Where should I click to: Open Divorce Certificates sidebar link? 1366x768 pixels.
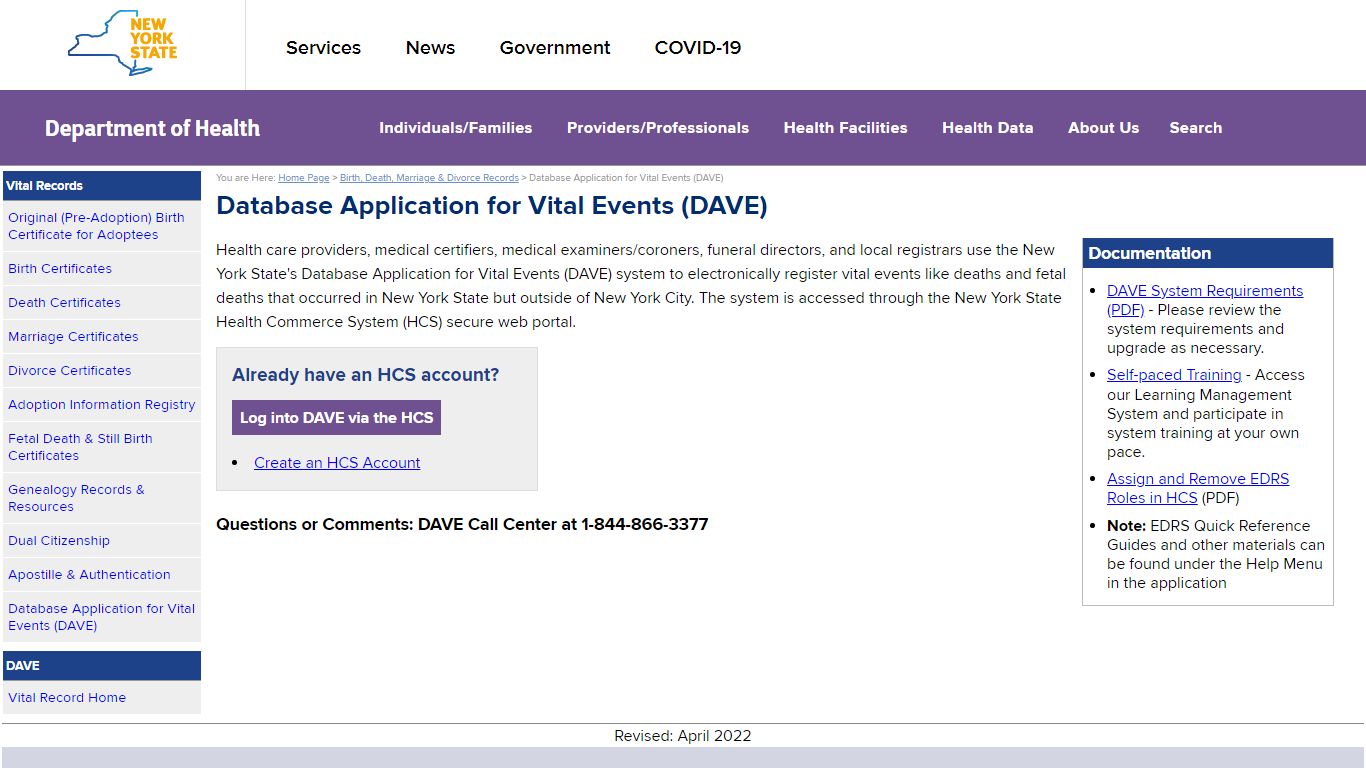101,370
